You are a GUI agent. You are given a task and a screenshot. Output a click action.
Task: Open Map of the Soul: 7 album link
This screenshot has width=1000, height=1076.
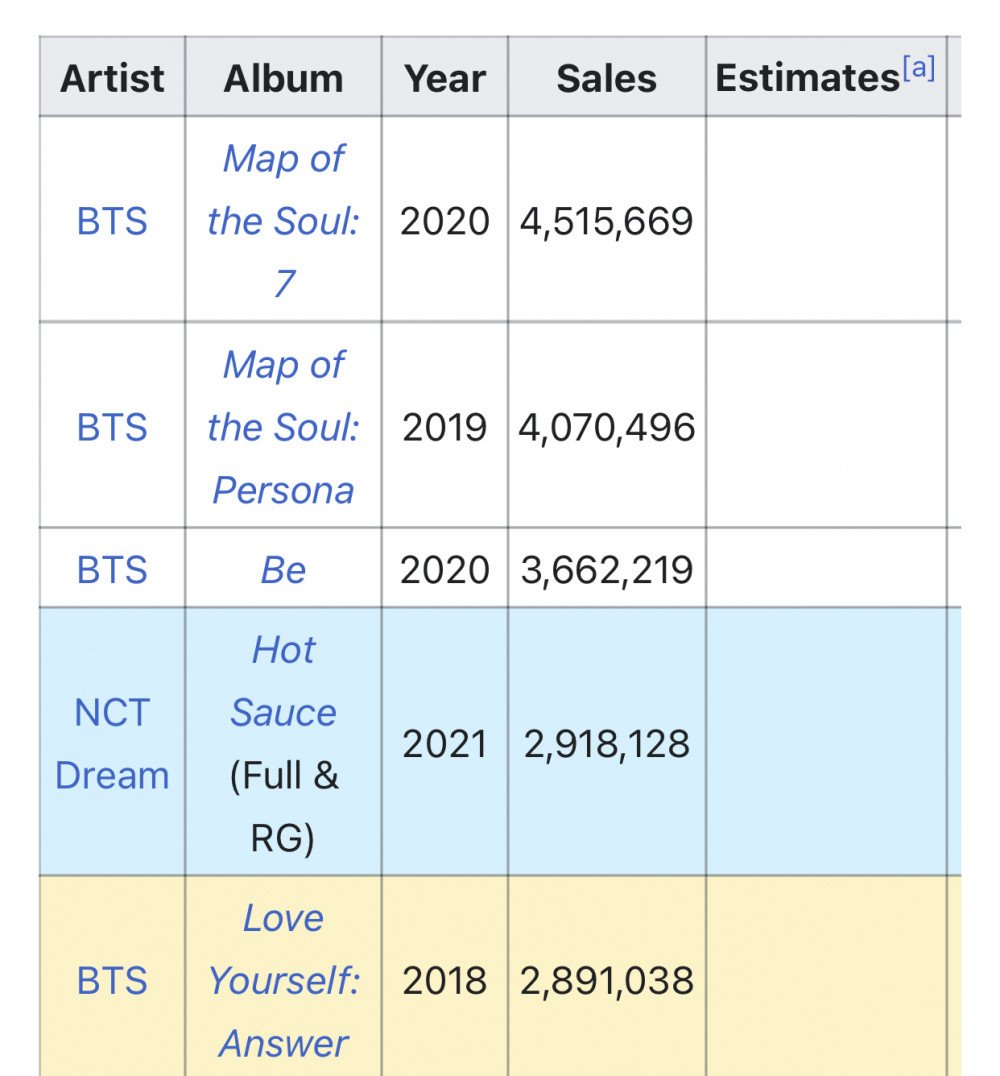click(x=283, y=221)
